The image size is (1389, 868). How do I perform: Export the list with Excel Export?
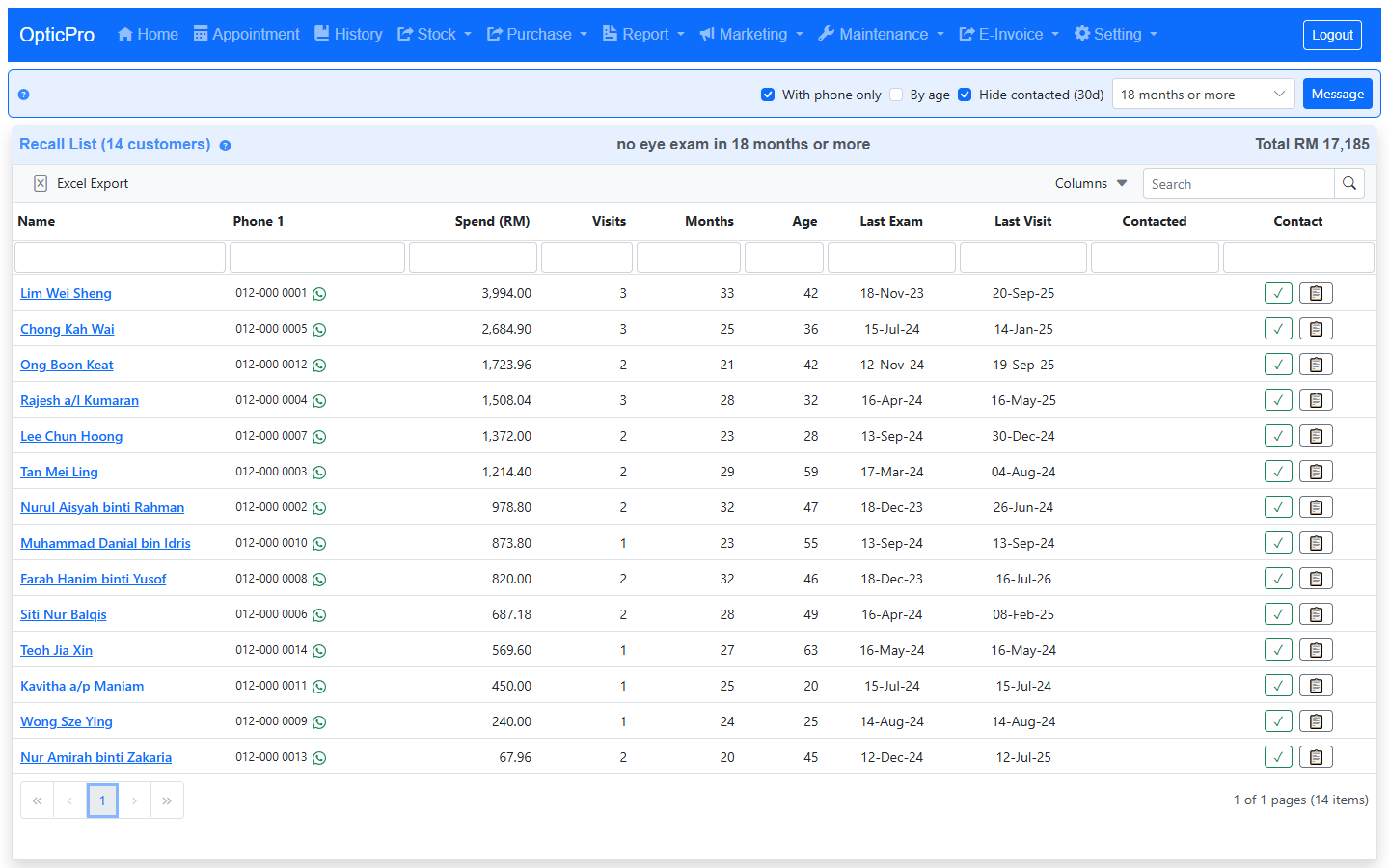click(x=81, y=183)
